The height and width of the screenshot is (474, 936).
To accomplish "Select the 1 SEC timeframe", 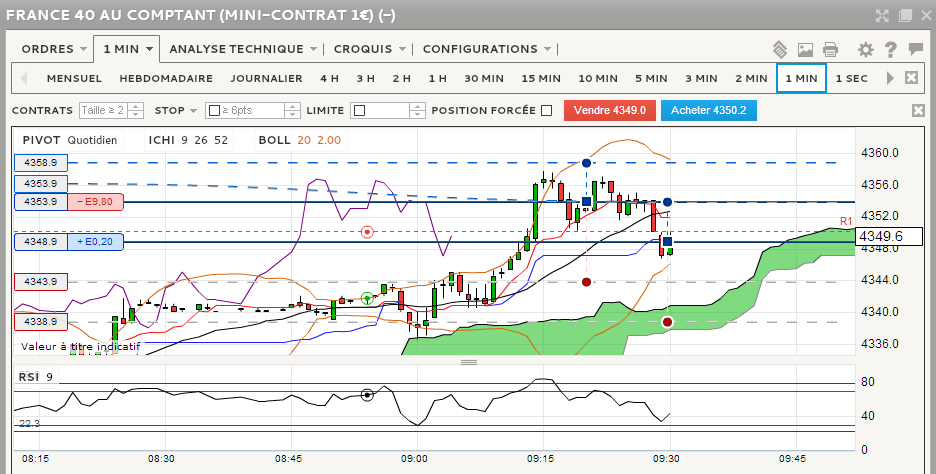I will [x=851, y=78].
